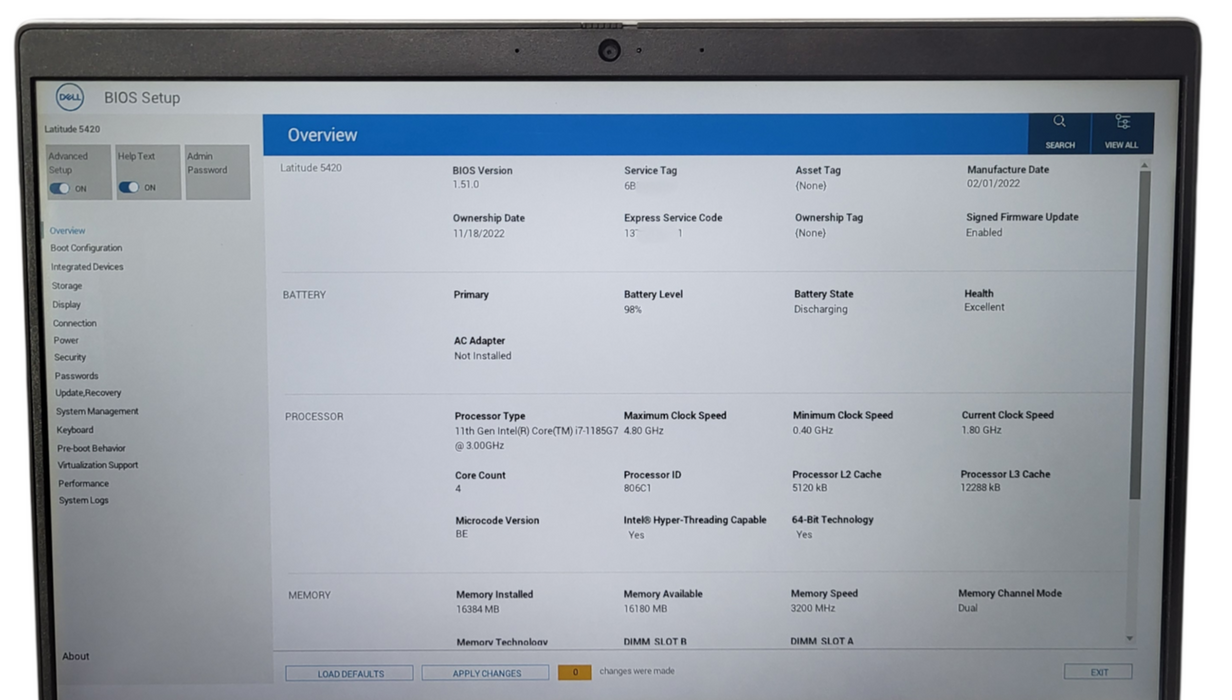Click the Overview header title
1232x700 pixels.
(322, 135)
